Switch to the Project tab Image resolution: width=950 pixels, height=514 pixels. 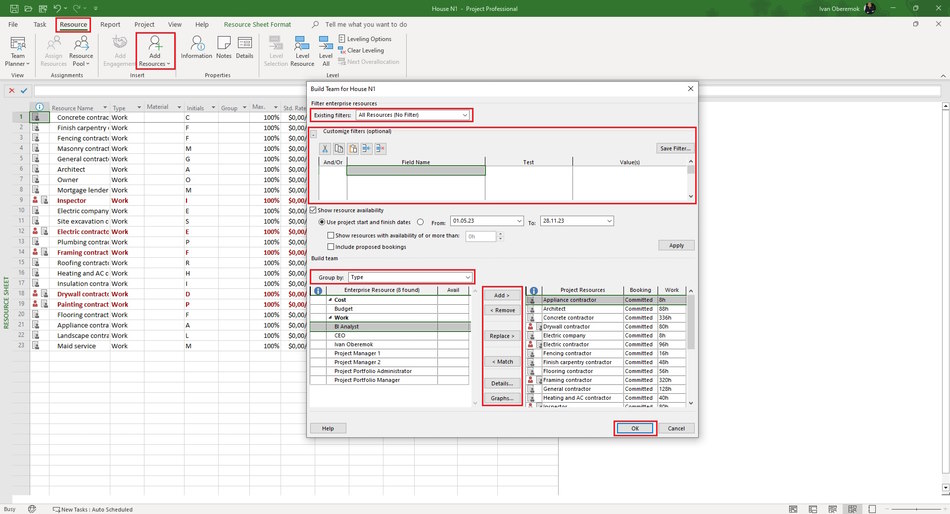tap(144, 24)
